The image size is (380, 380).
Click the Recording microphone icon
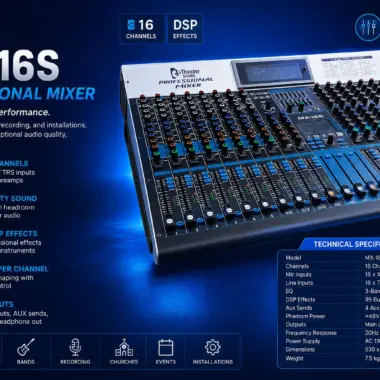tap(75, 347)
